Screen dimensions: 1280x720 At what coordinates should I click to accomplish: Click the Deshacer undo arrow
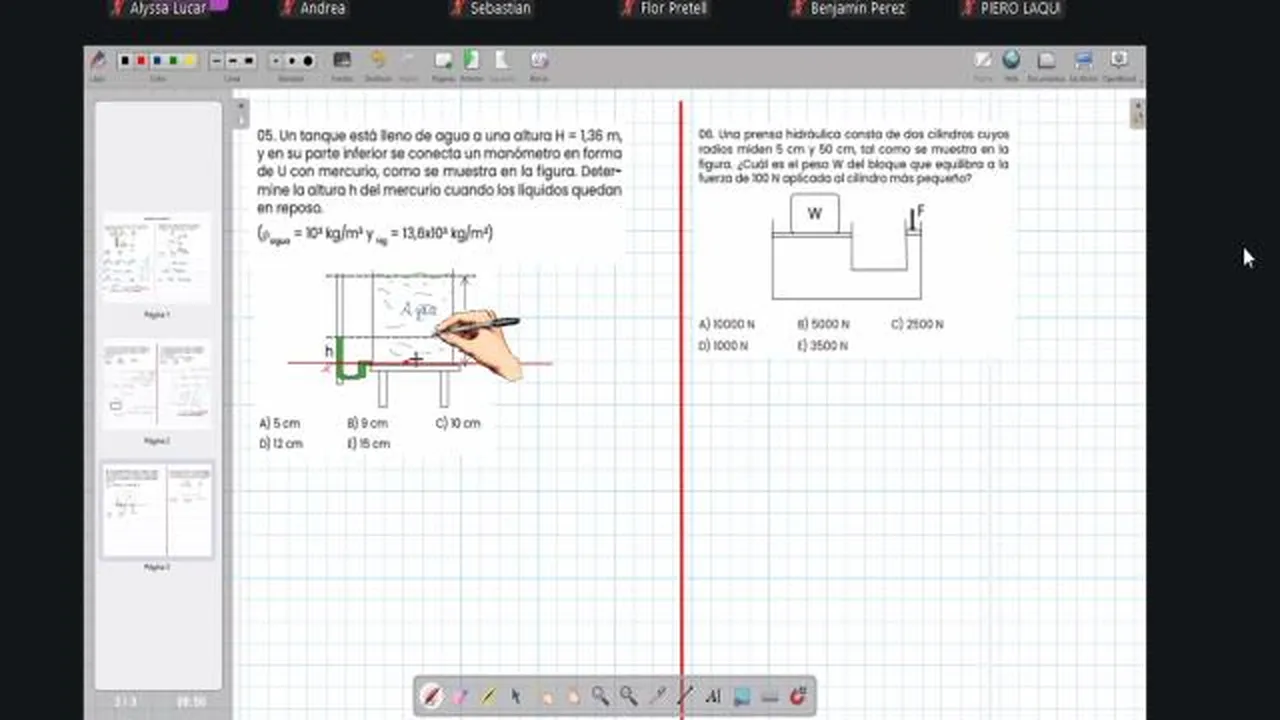378,64
